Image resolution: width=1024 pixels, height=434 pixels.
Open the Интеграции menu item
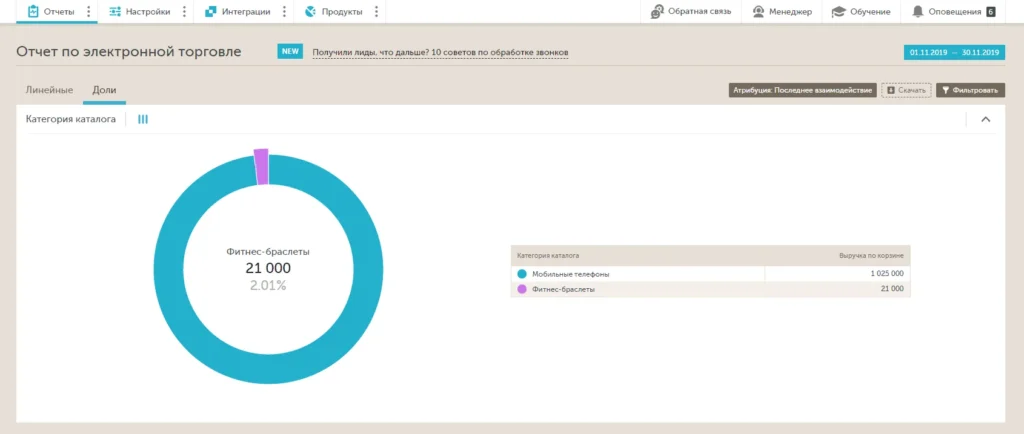246,12
